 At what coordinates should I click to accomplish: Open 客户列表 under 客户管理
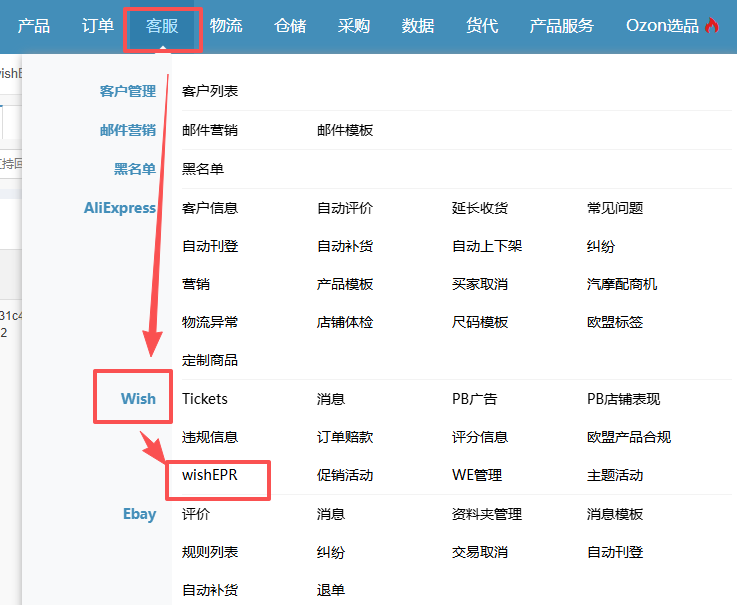210,92
